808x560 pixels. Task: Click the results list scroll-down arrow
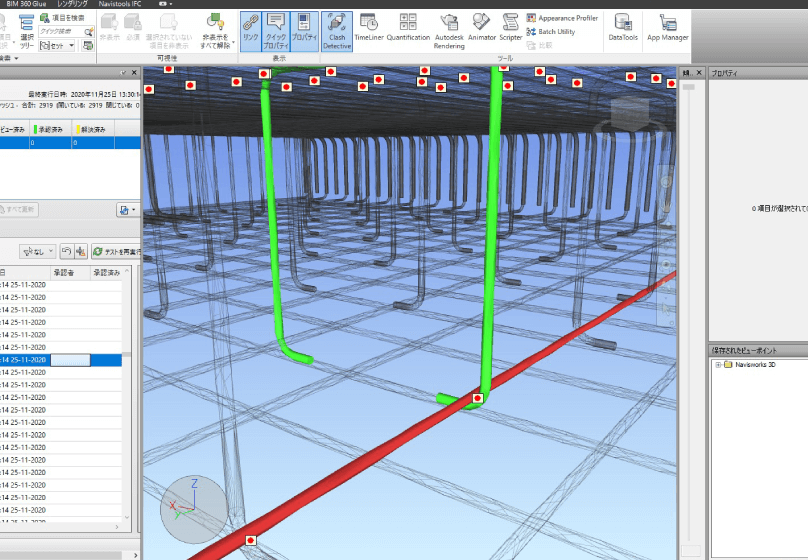127,517
